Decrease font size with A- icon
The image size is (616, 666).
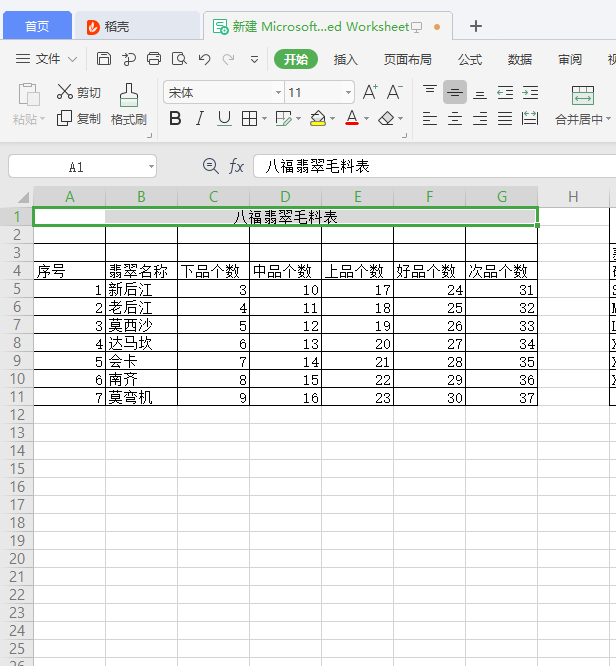pos(395,92)
